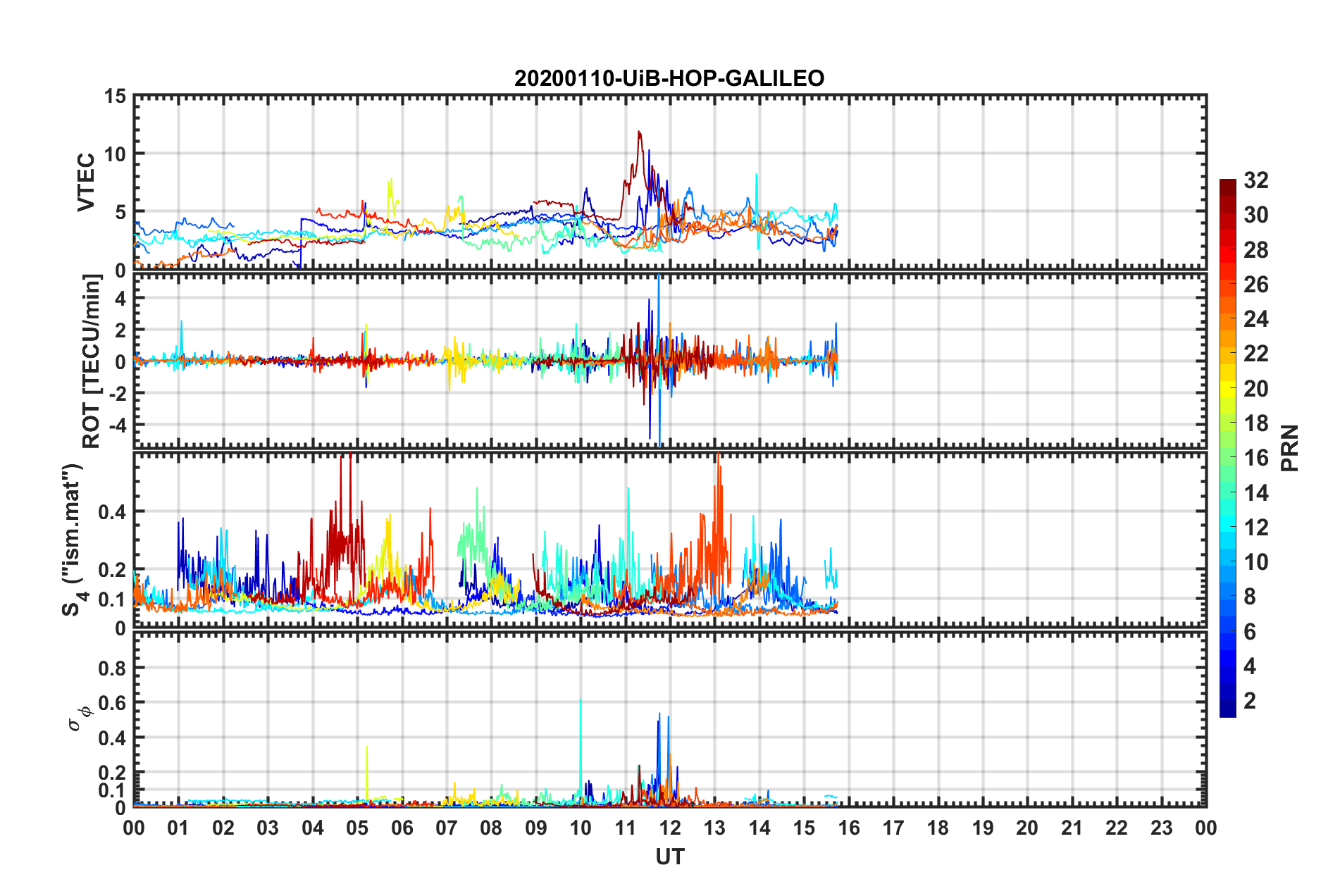Click colorbar tick value 22

(1256, 354)
